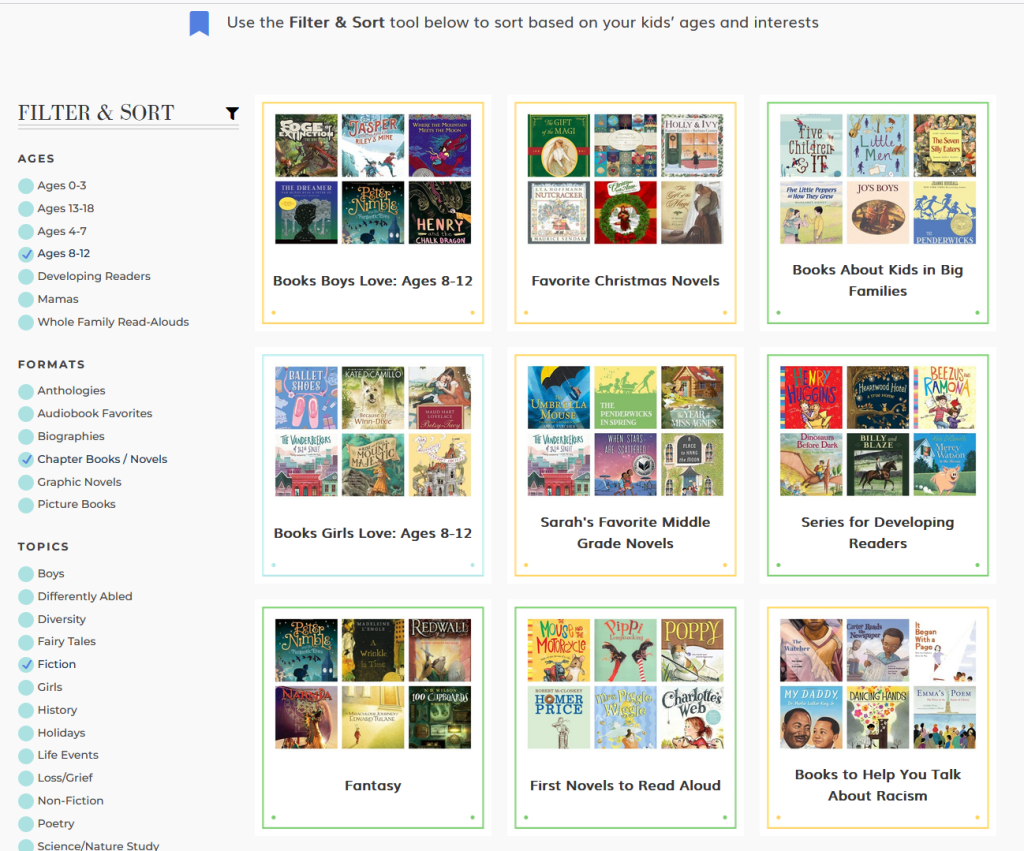Uncheck Chapter Books / Novels filter
1024x851 pixels.
pos(26,460)
